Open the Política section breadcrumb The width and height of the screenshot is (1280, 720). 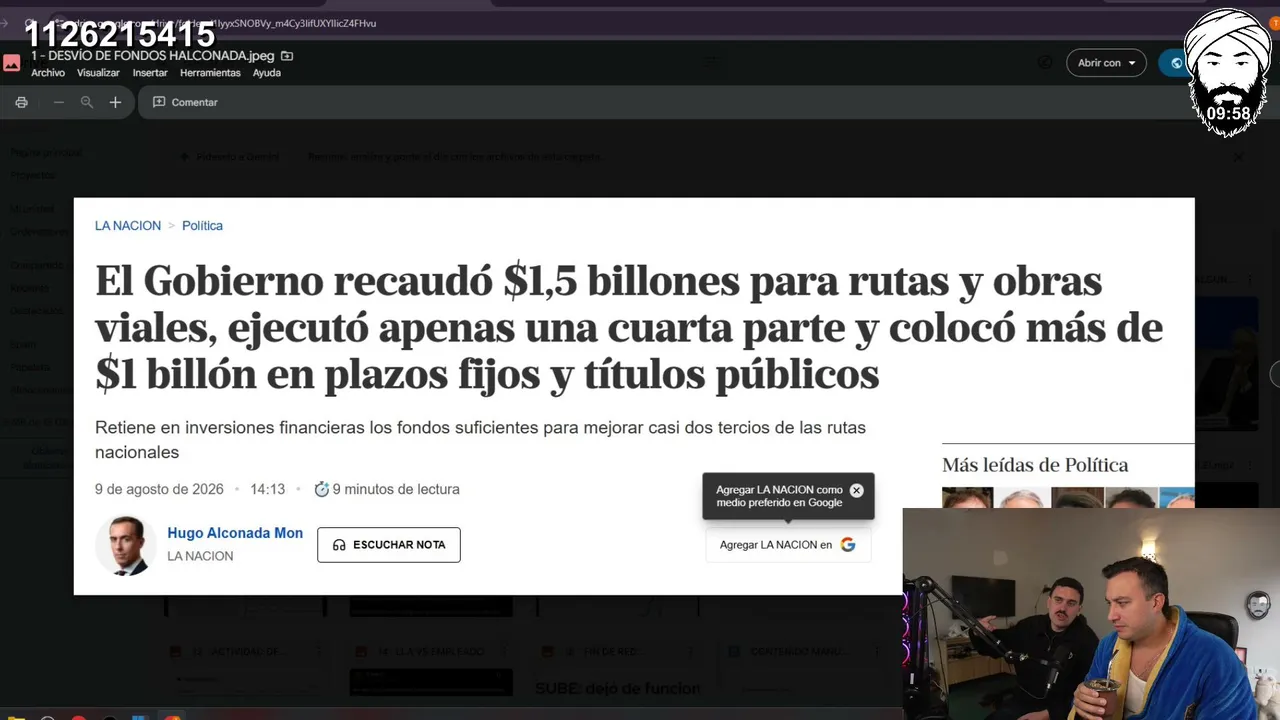click(x=202, y=226)
